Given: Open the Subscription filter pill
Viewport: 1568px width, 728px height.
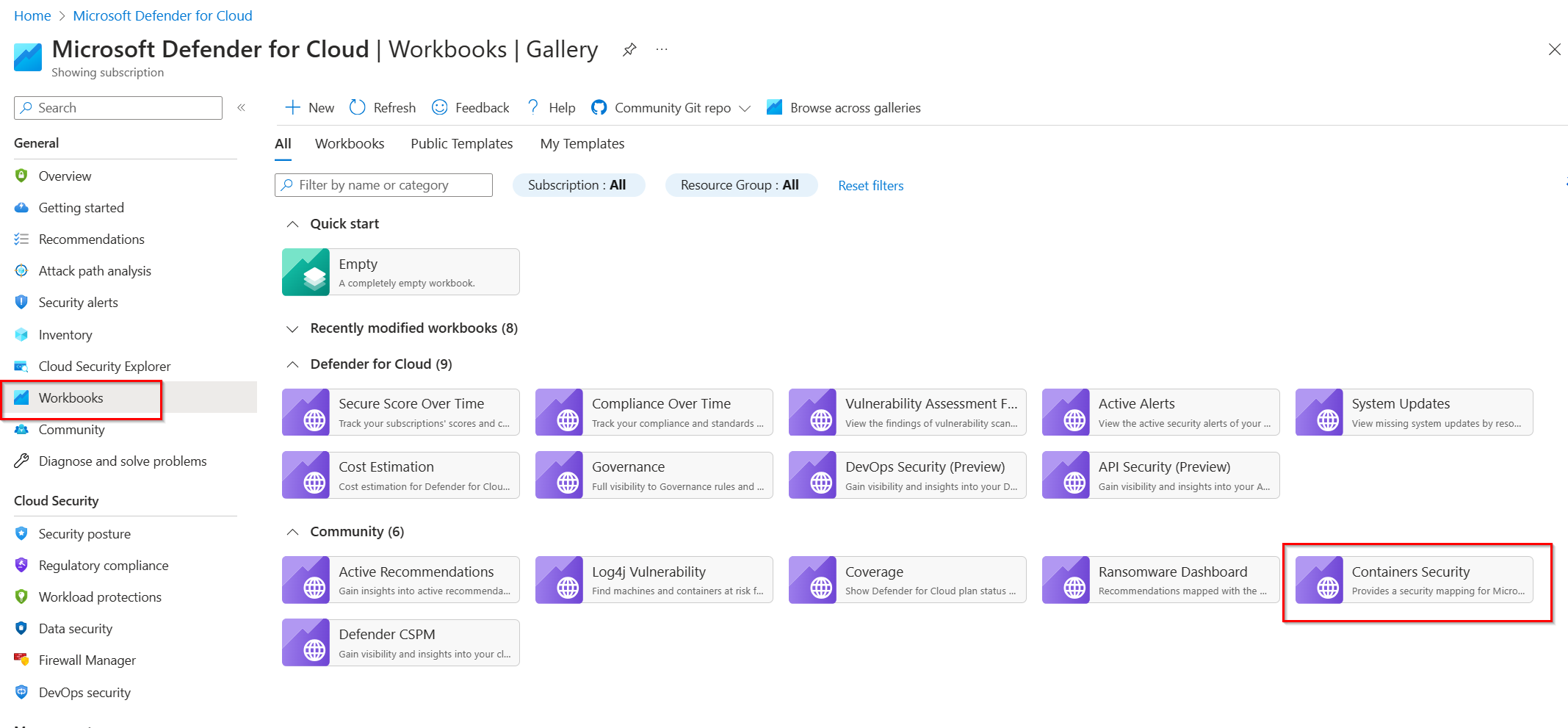Looking at the screenshot, I should 578,185.
